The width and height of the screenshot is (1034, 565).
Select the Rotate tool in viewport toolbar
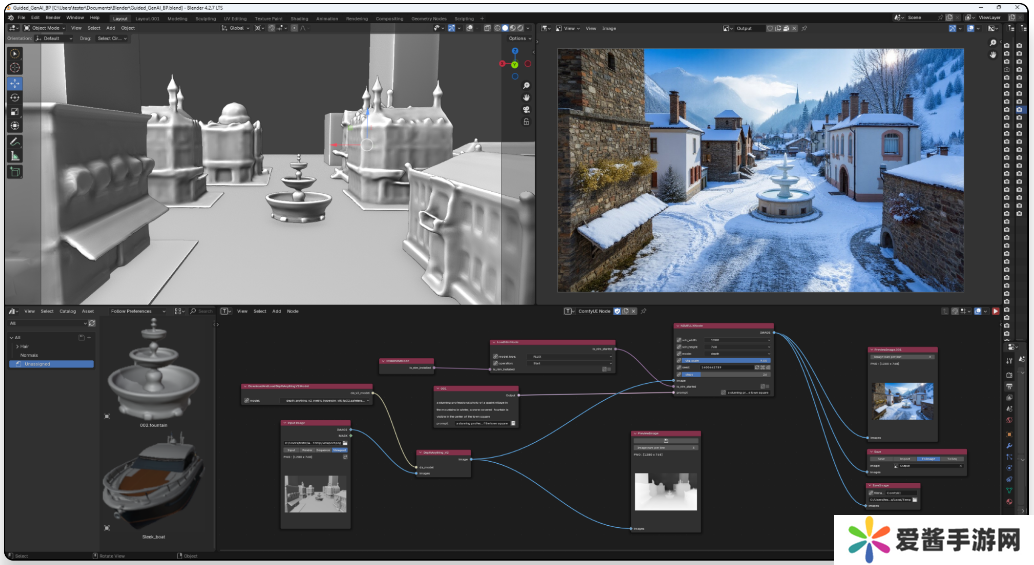(x=15, y=98)
